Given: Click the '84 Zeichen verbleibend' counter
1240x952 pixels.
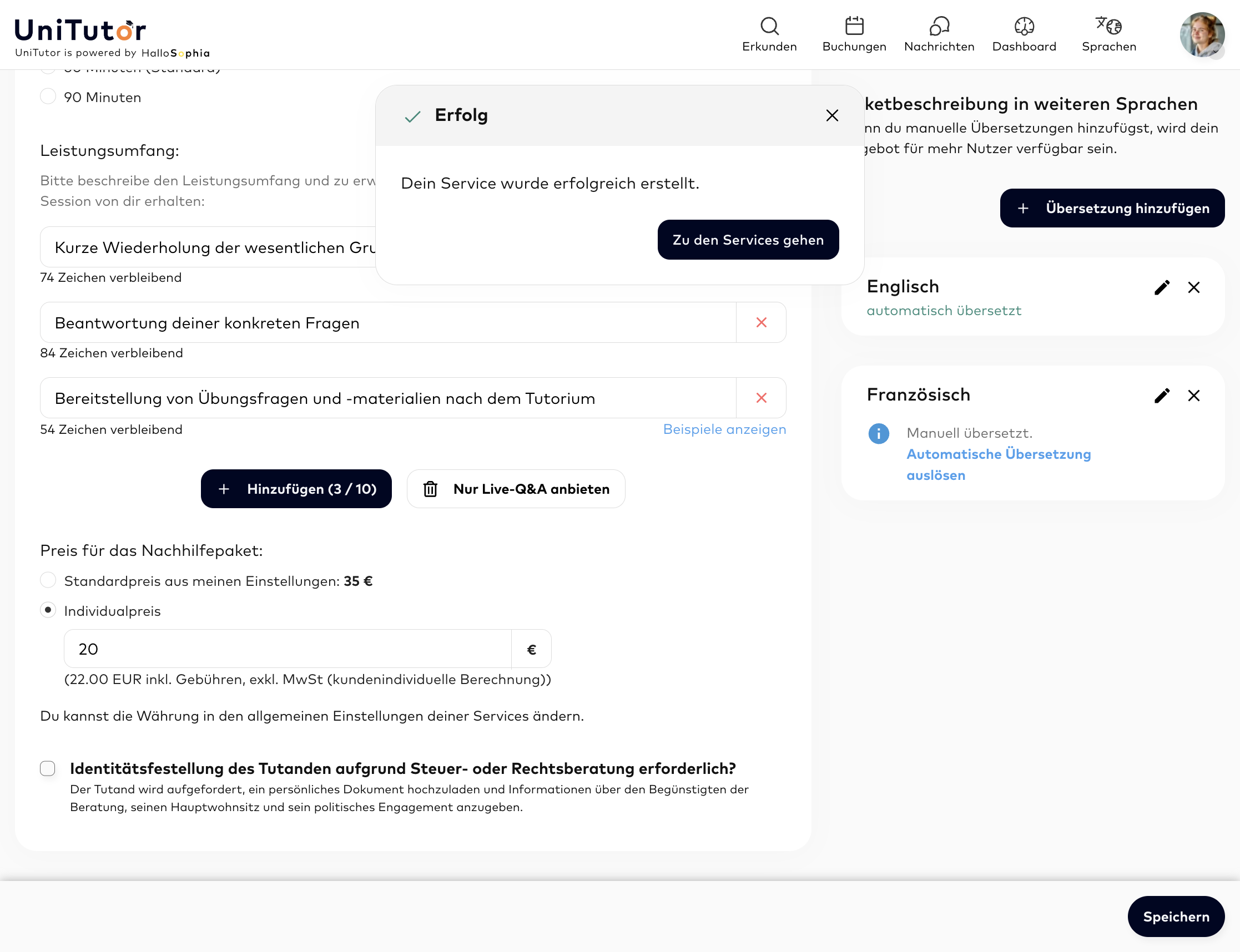Looking at the screenshot, I should (111, 353).
